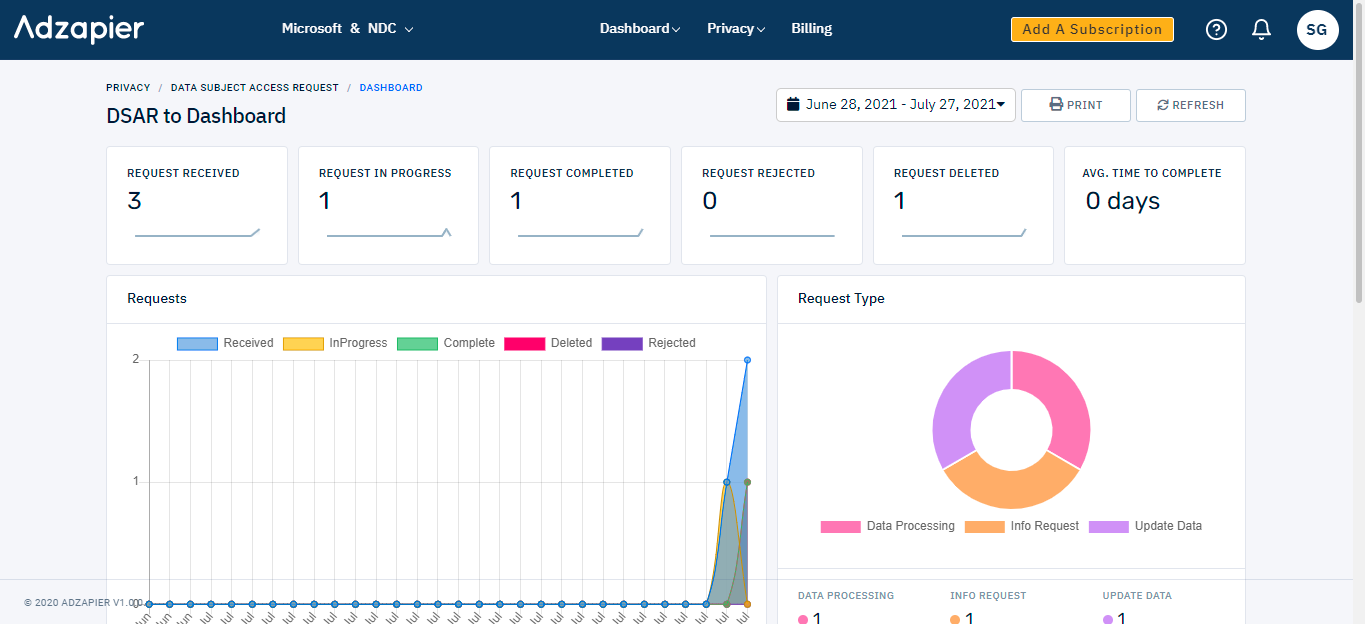This screenshot has width=1365, height=624.
Task: Follow the DATA SUBJECT ACCESS REQUEST breadcrumb link
Action: pos(254,87)
